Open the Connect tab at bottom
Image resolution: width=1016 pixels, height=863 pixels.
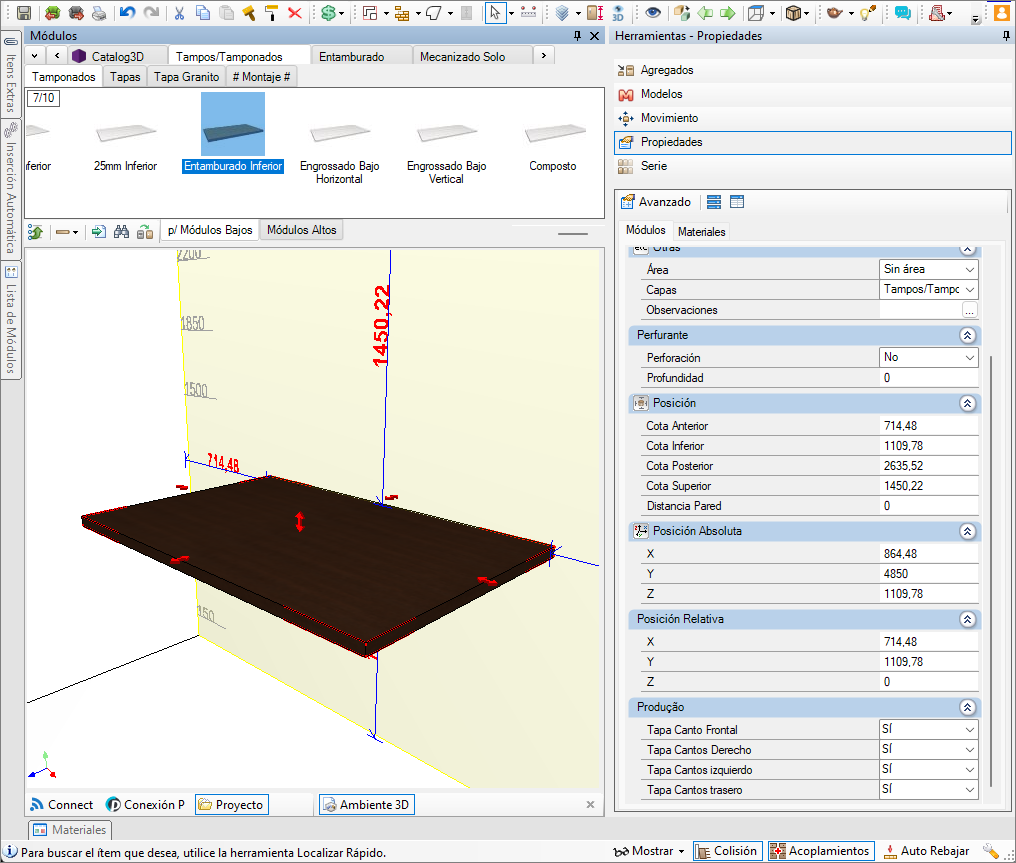click(x=62, y=805)
